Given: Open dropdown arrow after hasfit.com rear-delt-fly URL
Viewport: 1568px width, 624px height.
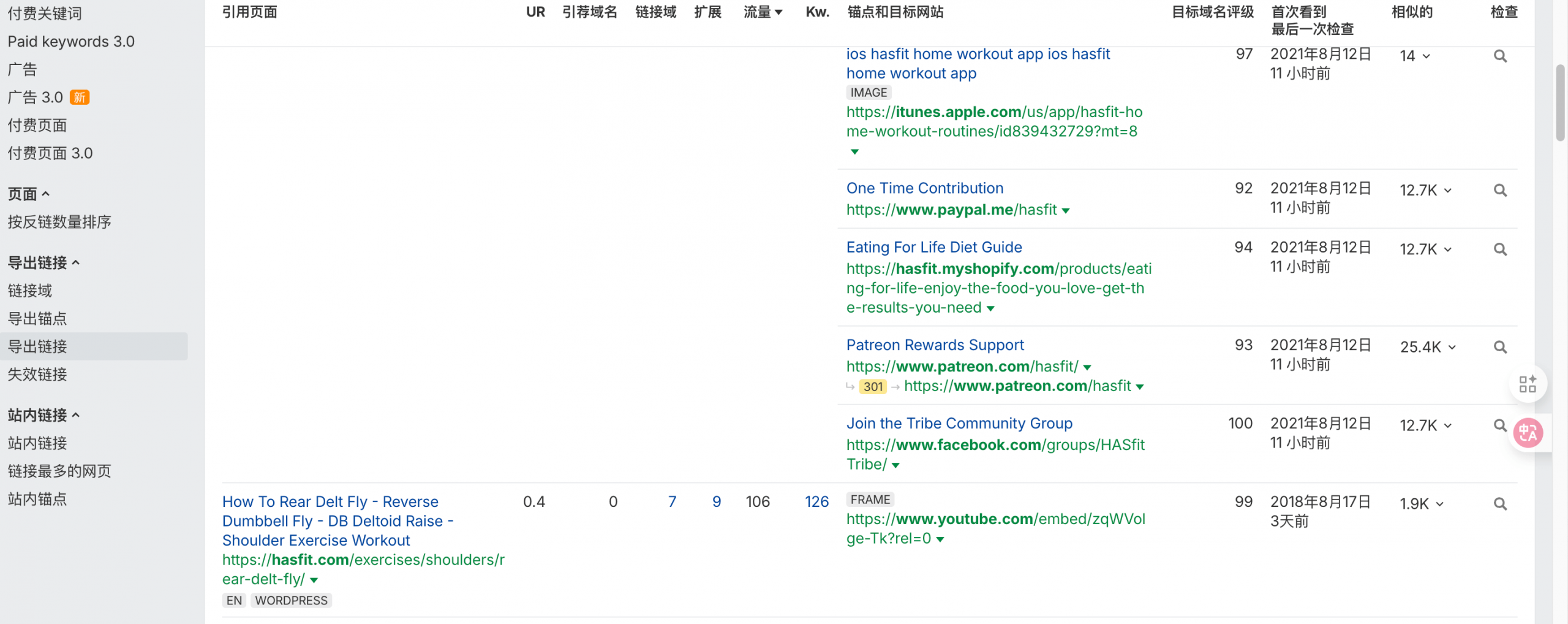Looking at the screenshot, I should (314, 580).
